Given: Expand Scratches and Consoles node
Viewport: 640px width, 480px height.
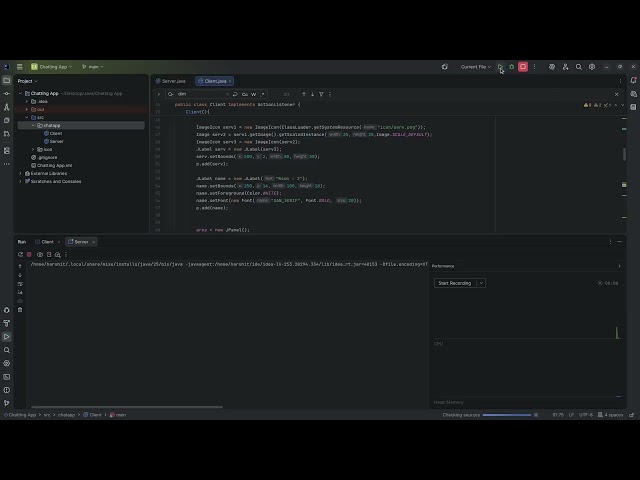Looking at the screenshot, I should point(20,181).
